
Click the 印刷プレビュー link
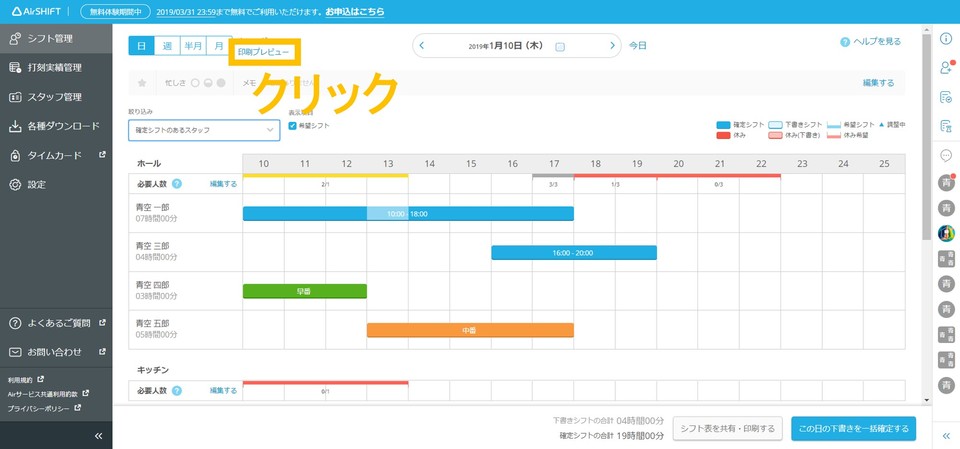263,53
